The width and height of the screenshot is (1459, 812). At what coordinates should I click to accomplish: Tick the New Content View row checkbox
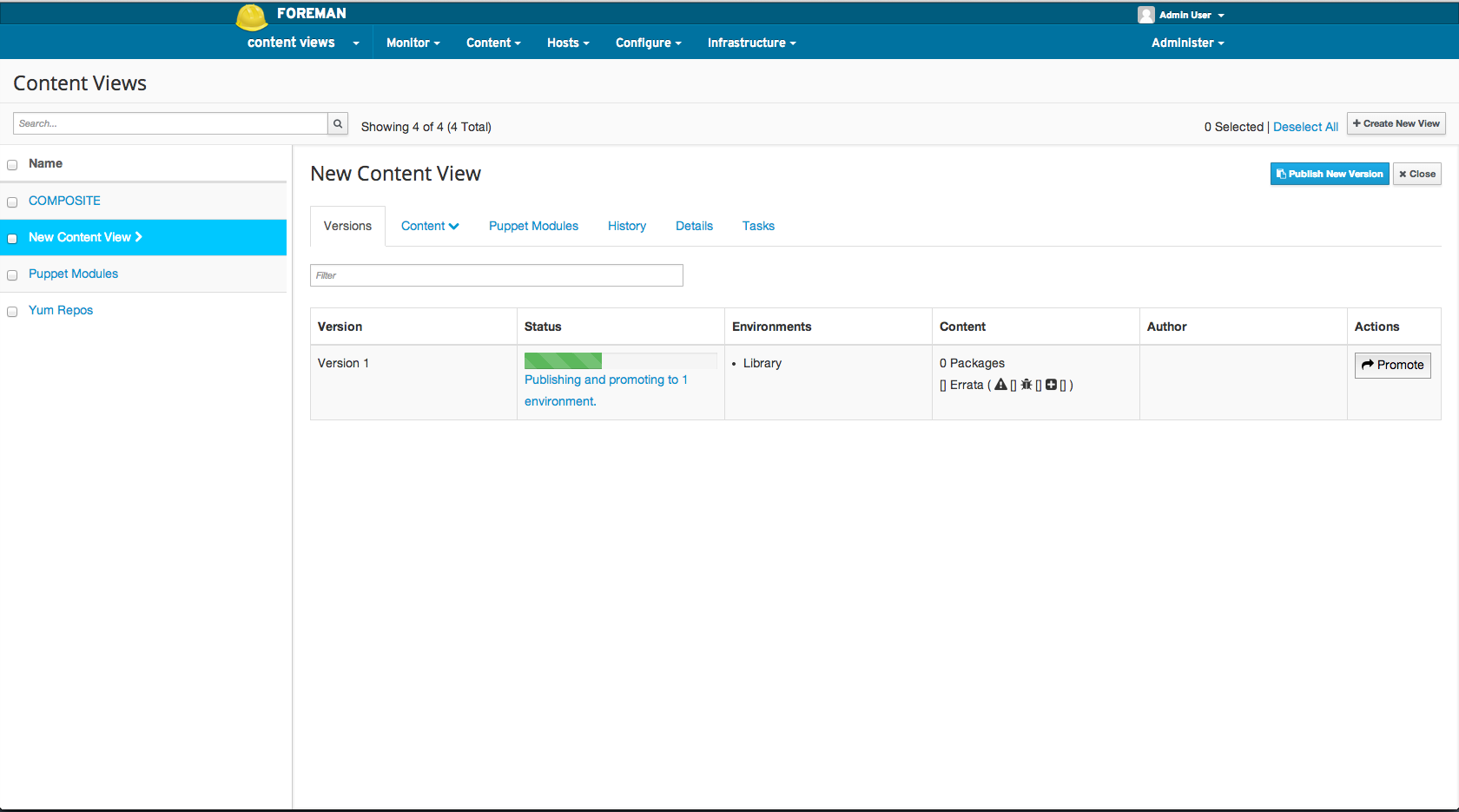click(12, 239)
